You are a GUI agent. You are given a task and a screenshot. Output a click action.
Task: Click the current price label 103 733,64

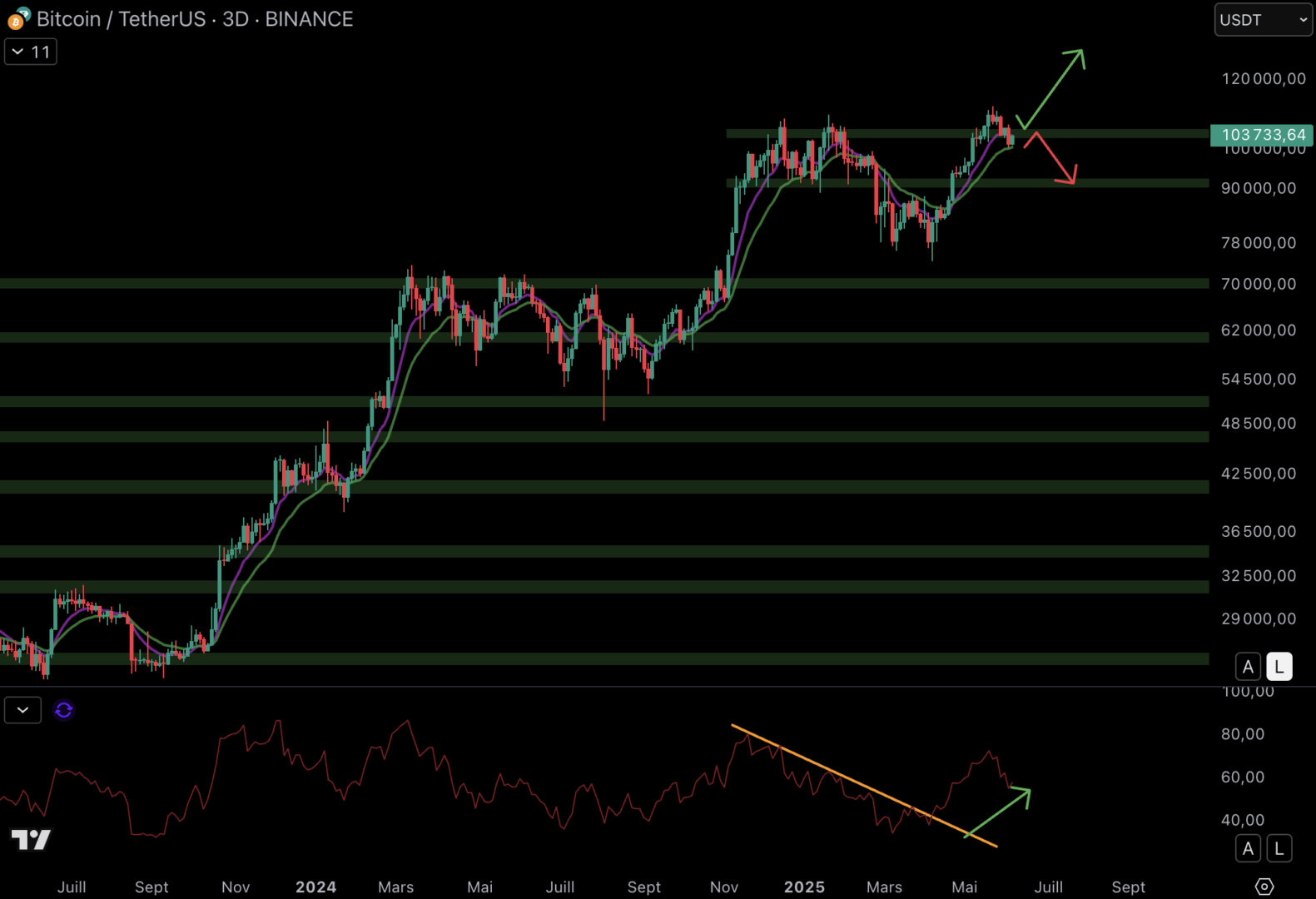click(1262, 135)
